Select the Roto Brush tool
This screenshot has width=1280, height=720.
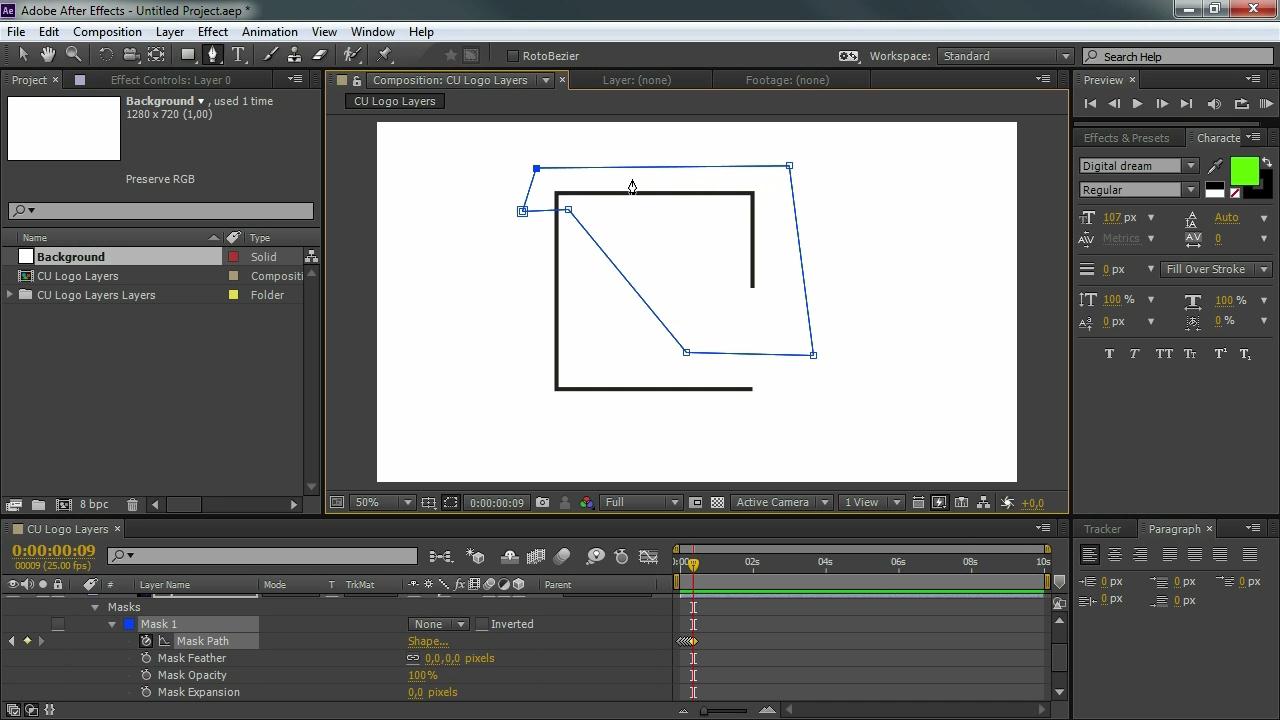[352, 55]
